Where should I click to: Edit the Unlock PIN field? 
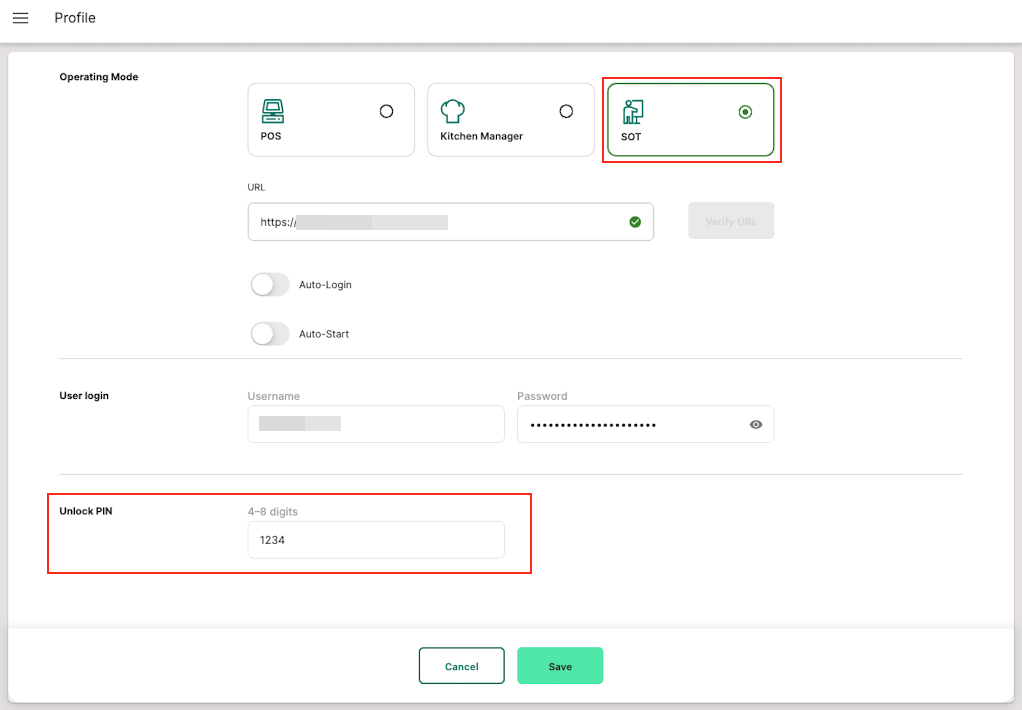(375, 540)
